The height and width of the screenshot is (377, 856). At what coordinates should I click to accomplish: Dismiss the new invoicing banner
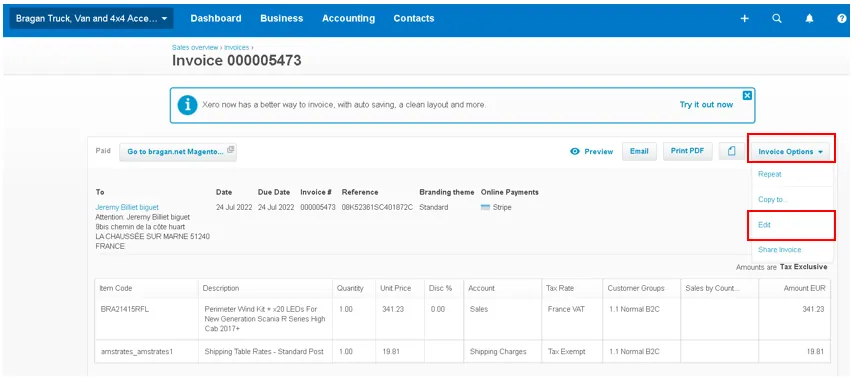coord(747,95)
